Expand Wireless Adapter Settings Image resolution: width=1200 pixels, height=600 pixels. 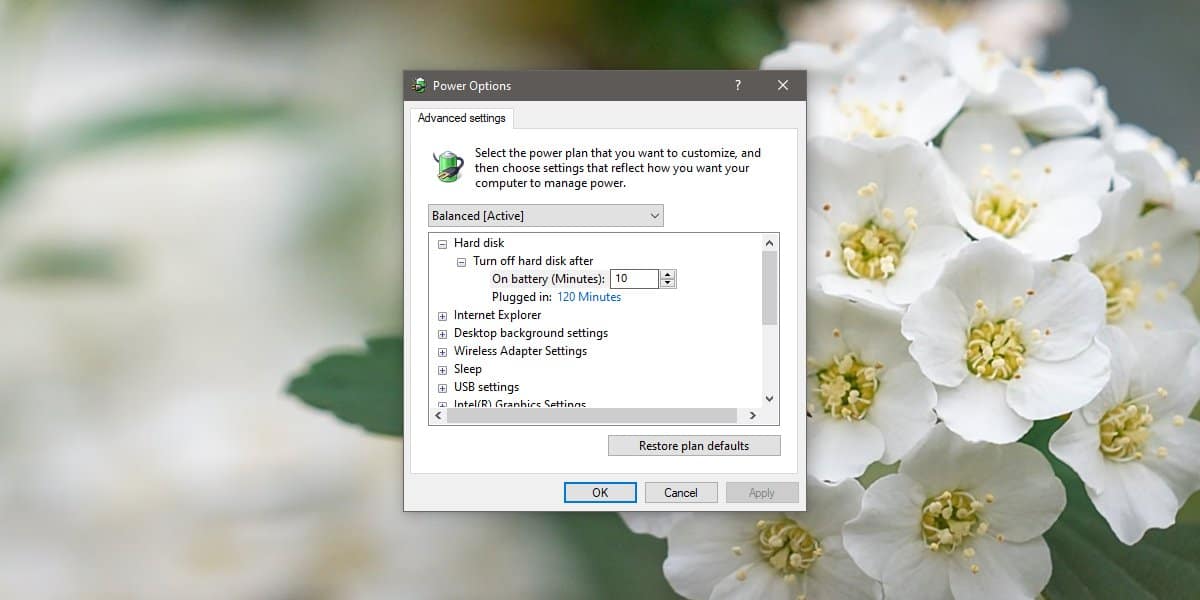click(x=442, y=351)
